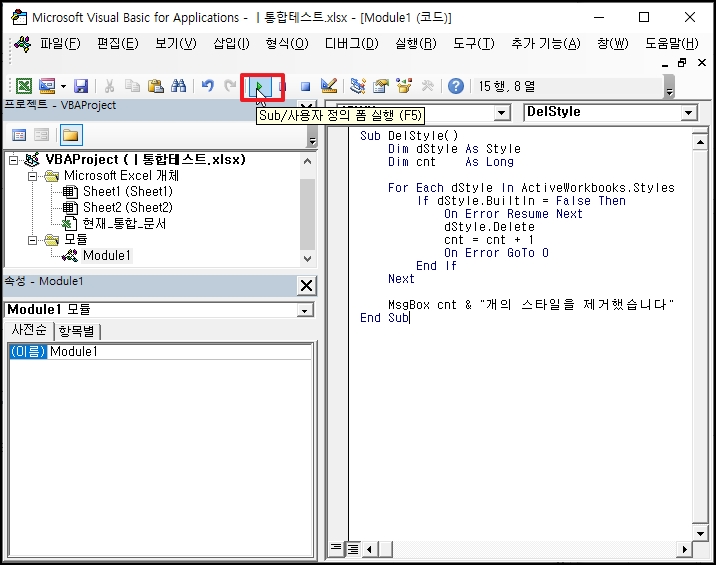Screen dimensions: 716x565
Task: Open the object dropdown in code window
Action: click(502, 113)
